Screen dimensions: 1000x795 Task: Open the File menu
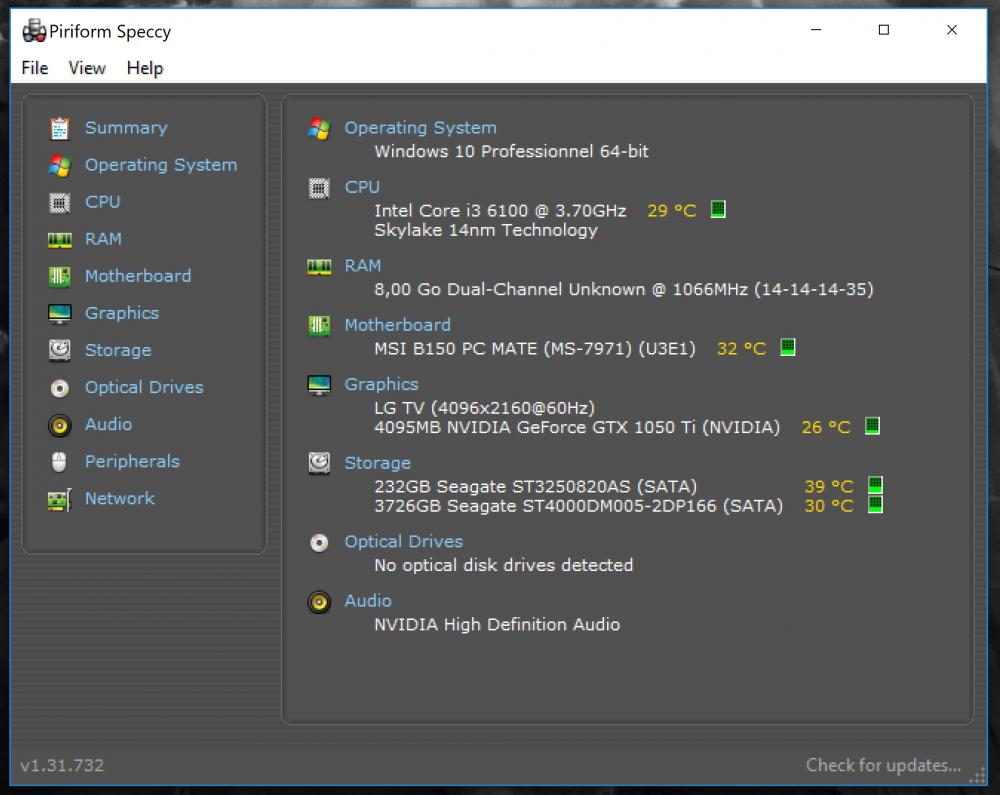(x=35, y=68)
